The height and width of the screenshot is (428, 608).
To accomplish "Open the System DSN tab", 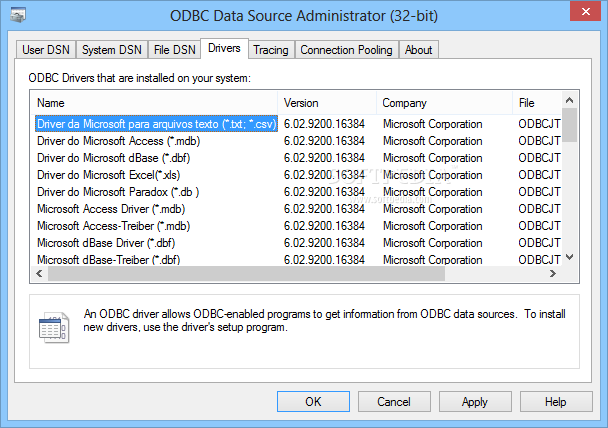I will pyautogui.click(x=112, y=50).
